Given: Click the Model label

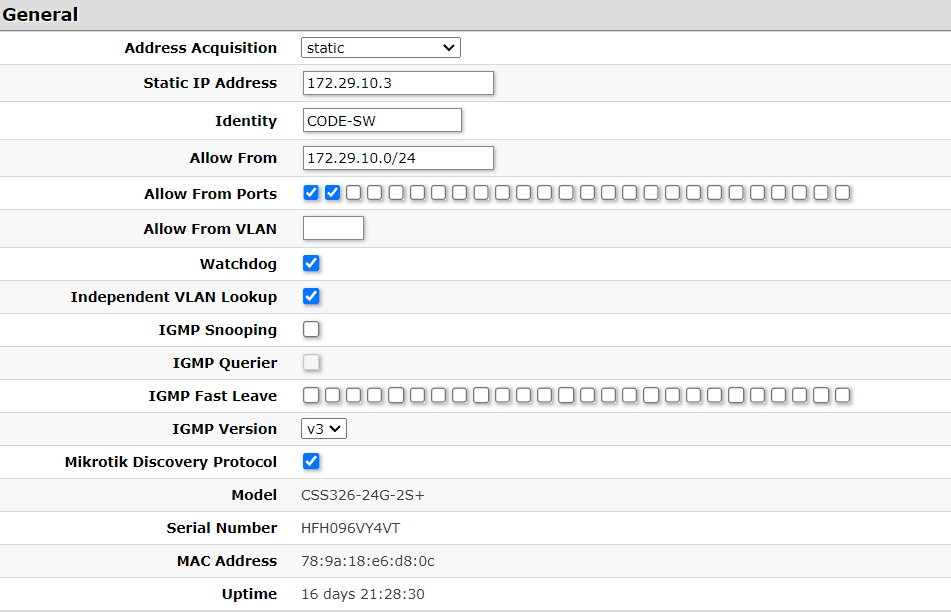Looking at the screenshot, I should [x=254, y=495].
